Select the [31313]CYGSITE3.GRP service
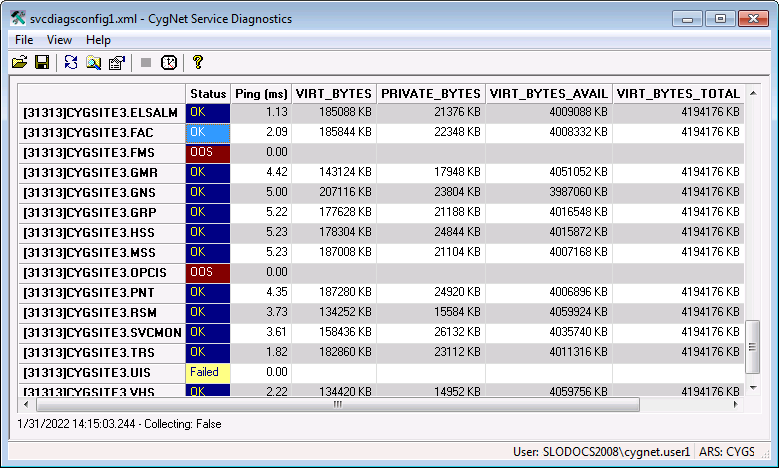Screen dimensions: 779x468 click(x=102, y=213)
